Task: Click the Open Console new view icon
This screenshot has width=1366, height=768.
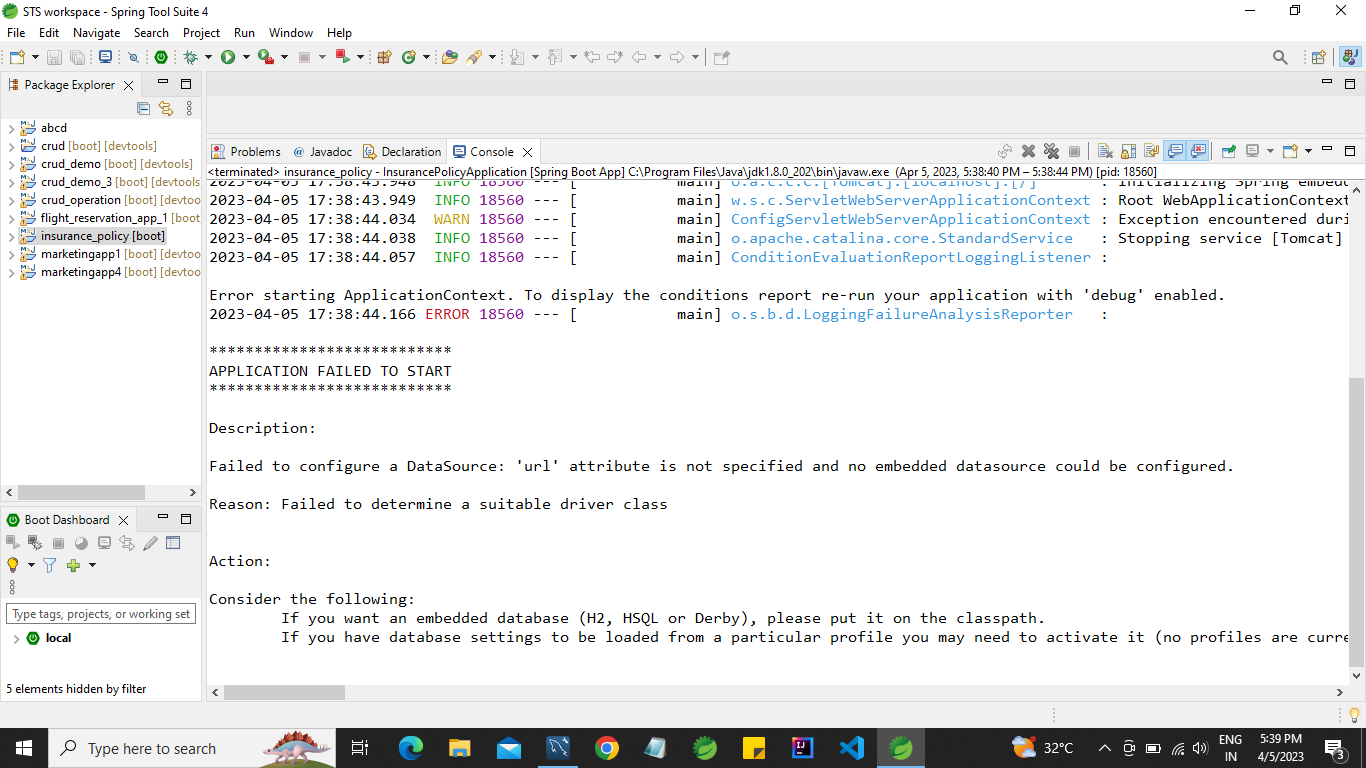Action: pos(1290,151)
